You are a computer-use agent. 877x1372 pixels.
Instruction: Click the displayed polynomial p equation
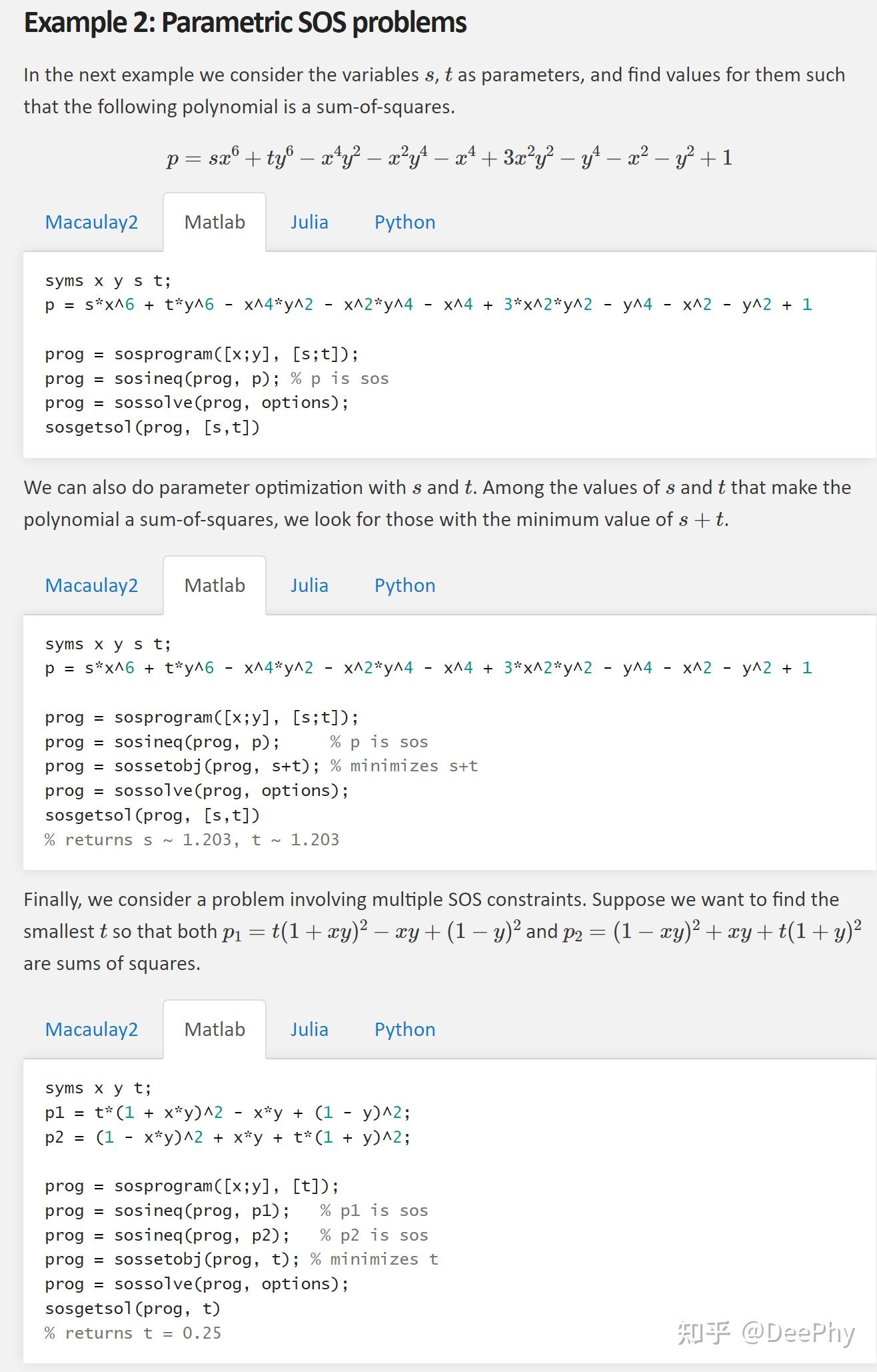(449, 158)
